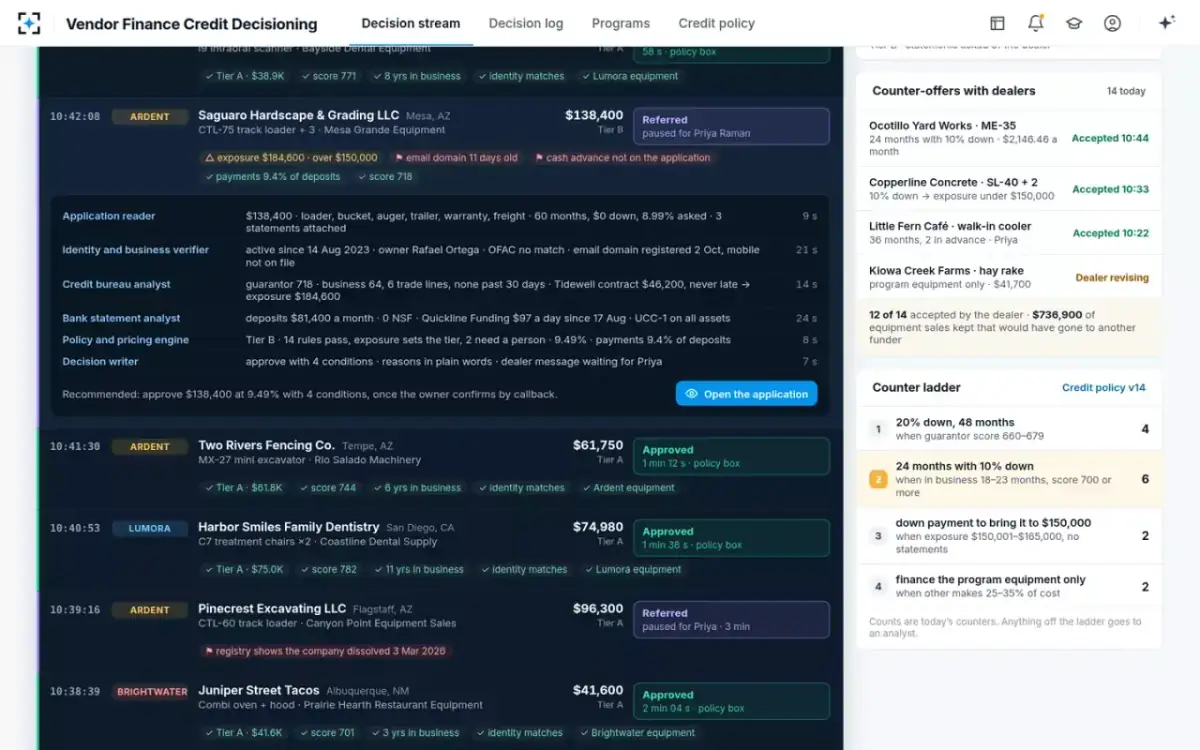Click step 1 badge in Counter ladder
The width and height of the screenshot is (1200, 750).
pyautogui.click(x=878, y=429)
